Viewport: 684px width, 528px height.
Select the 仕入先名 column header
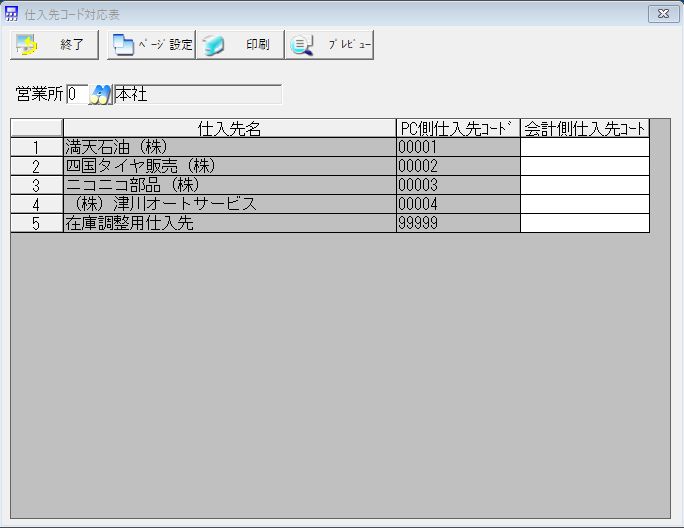tap(229, 128)
